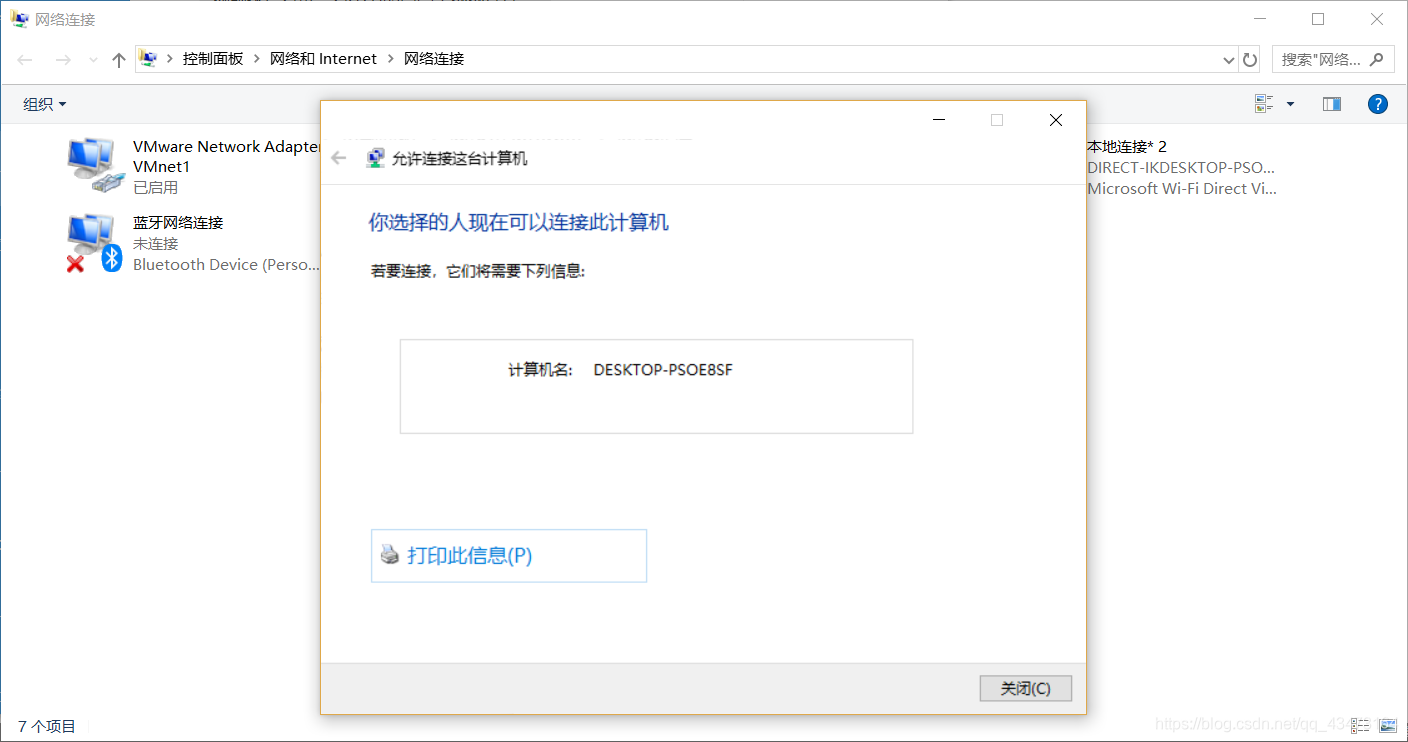Image resolution: width=1408 pixels, height=742 pixels.
Task: Click the 蓝牙网络连接 name label
Action: pyautogui.click(x=178, y=222)
